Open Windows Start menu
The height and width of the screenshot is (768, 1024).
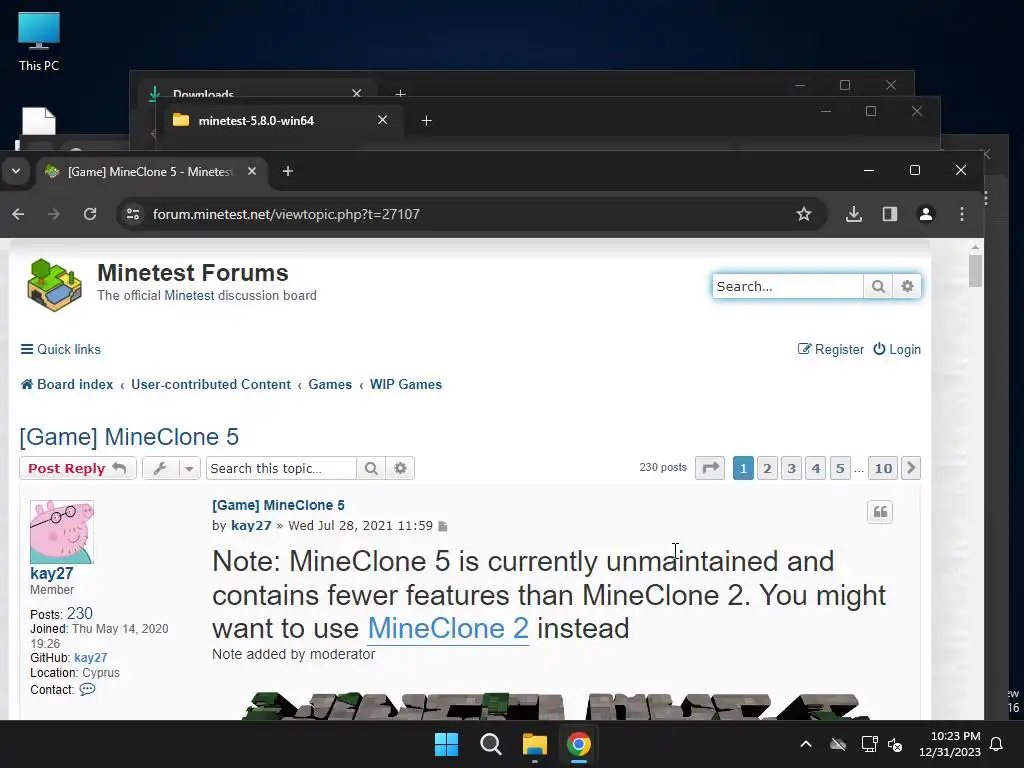447,744
